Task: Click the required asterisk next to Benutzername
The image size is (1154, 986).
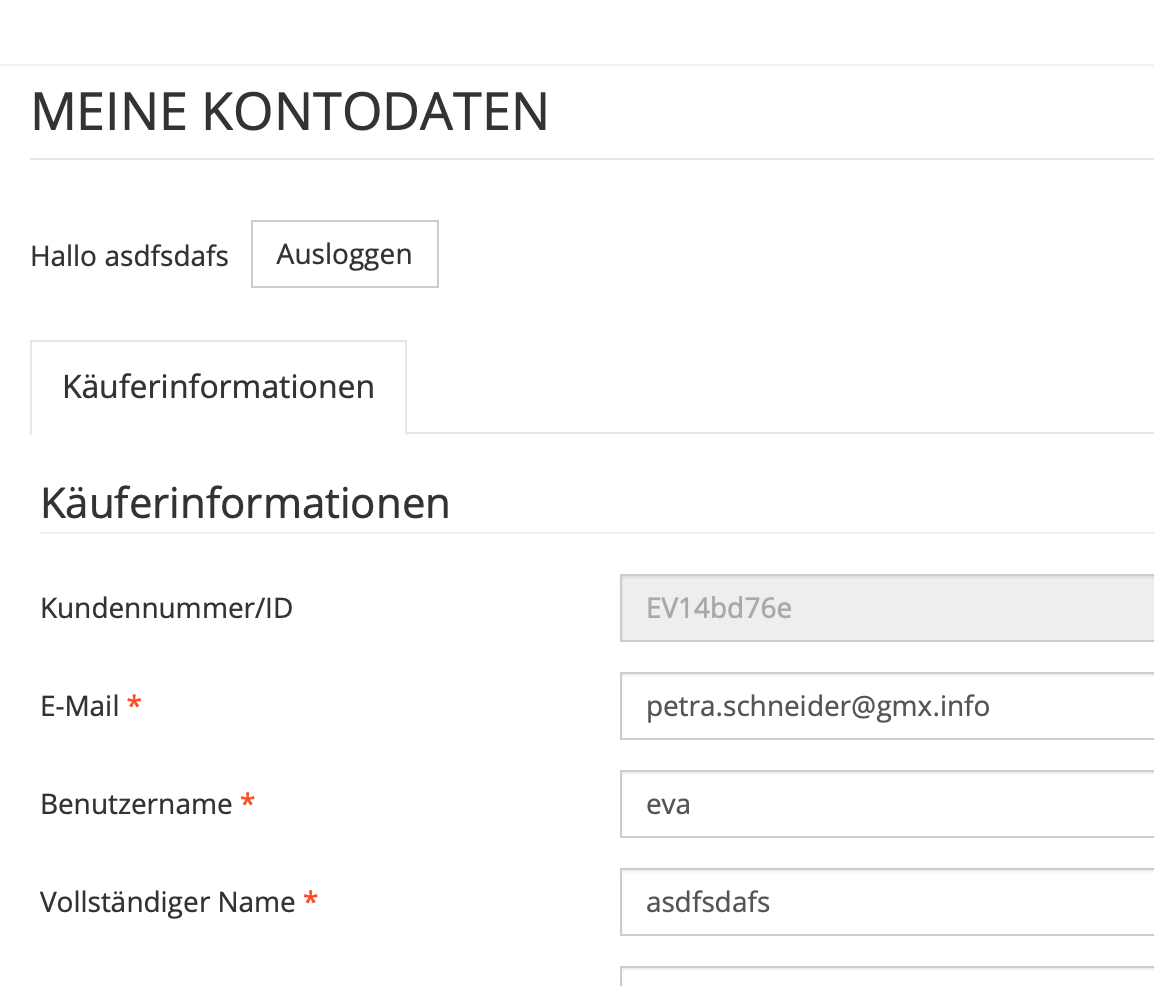Action: click(247, 803)
